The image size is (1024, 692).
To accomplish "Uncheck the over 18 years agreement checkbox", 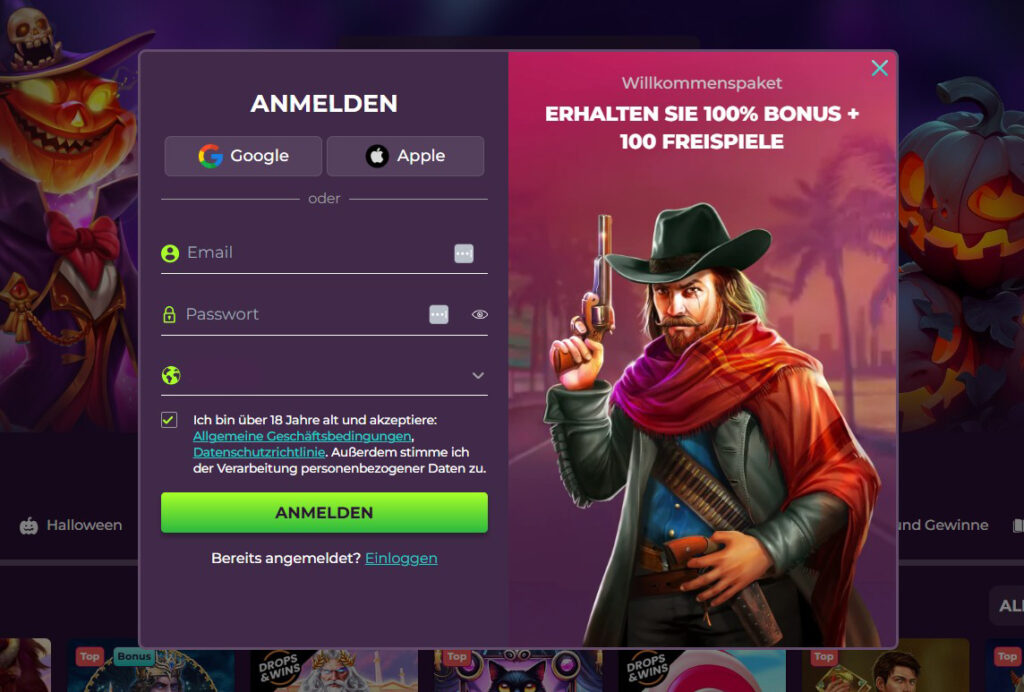I will pos(169,420).
